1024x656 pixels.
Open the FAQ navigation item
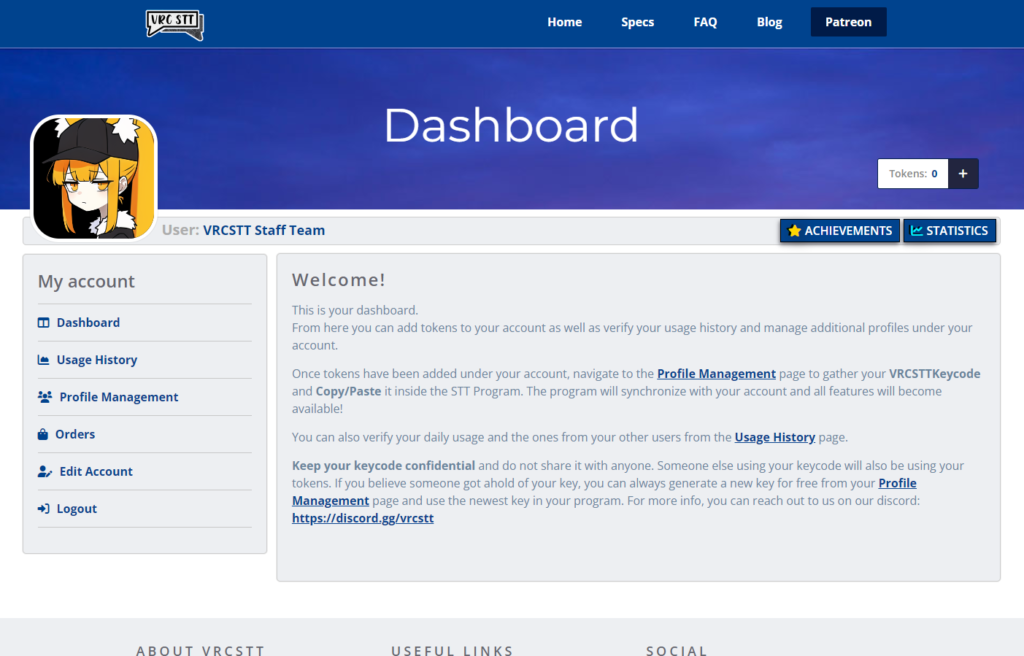(705, 22)
